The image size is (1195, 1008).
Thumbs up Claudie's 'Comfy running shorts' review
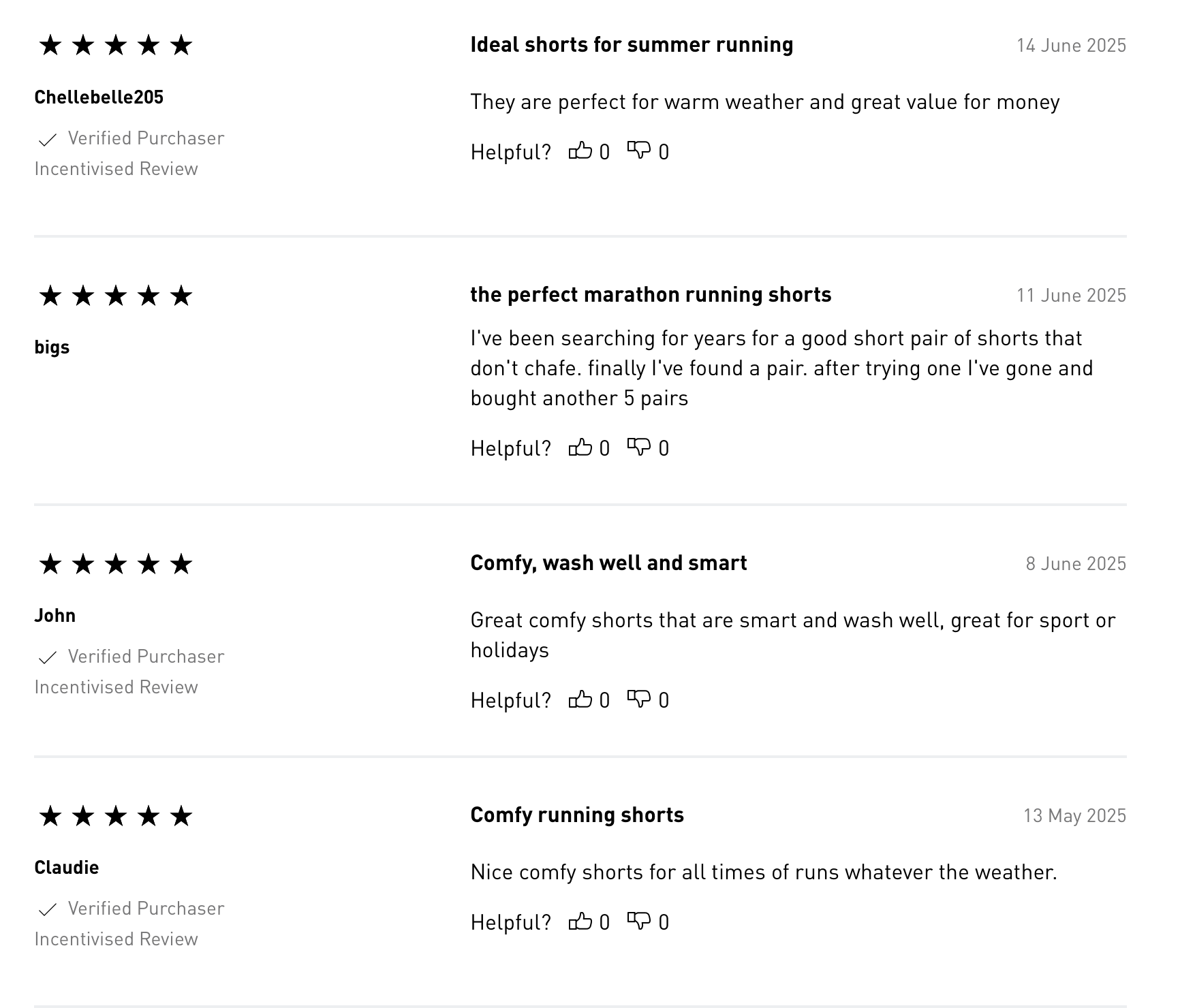point(580,922)
